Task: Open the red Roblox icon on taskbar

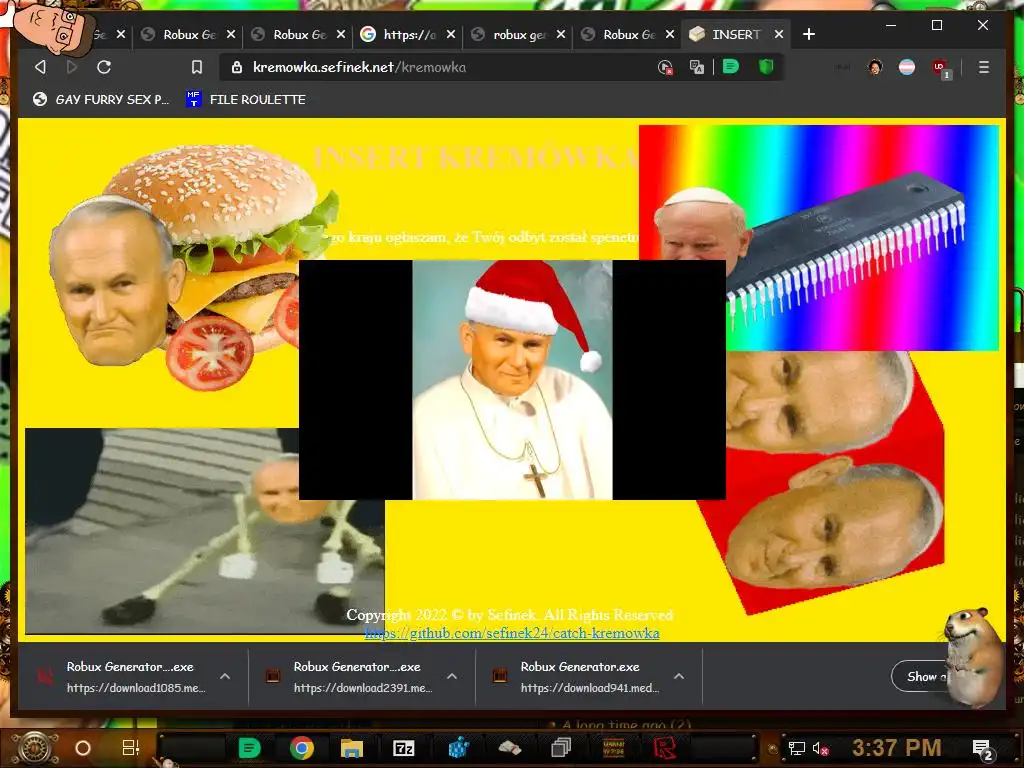Action: click(665, 748)
